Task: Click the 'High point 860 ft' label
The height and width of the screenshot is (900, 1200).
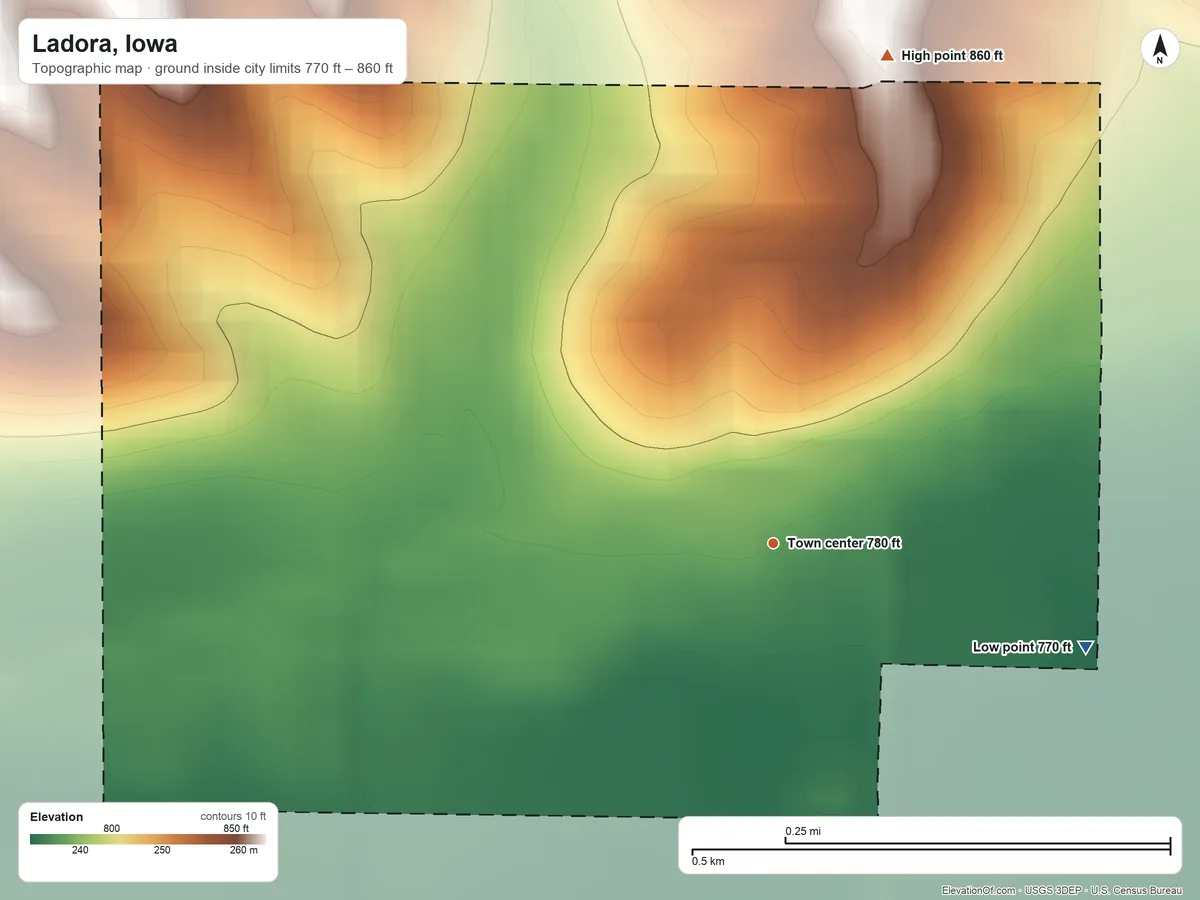Action: pos(952,56)
